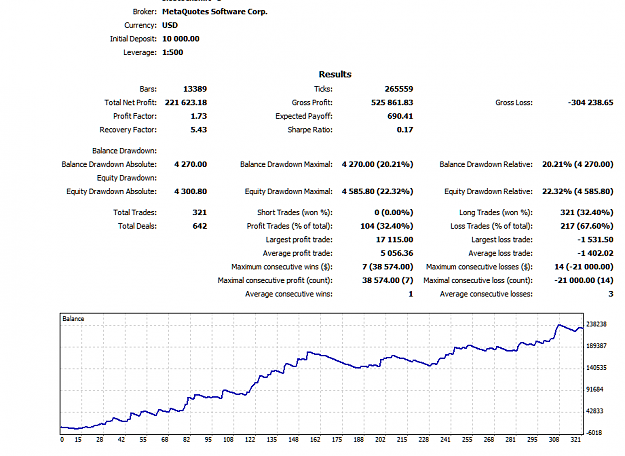Select Sharpe Ratio value 0.17
This screenshot has width=625, height=456.
(x=405, y=130)
